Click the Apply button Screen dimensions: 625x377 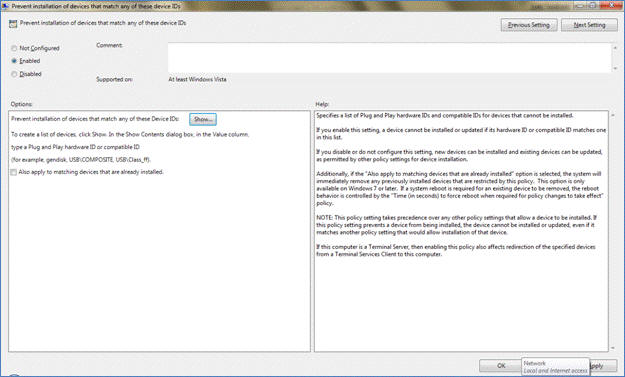pos(603,365)
